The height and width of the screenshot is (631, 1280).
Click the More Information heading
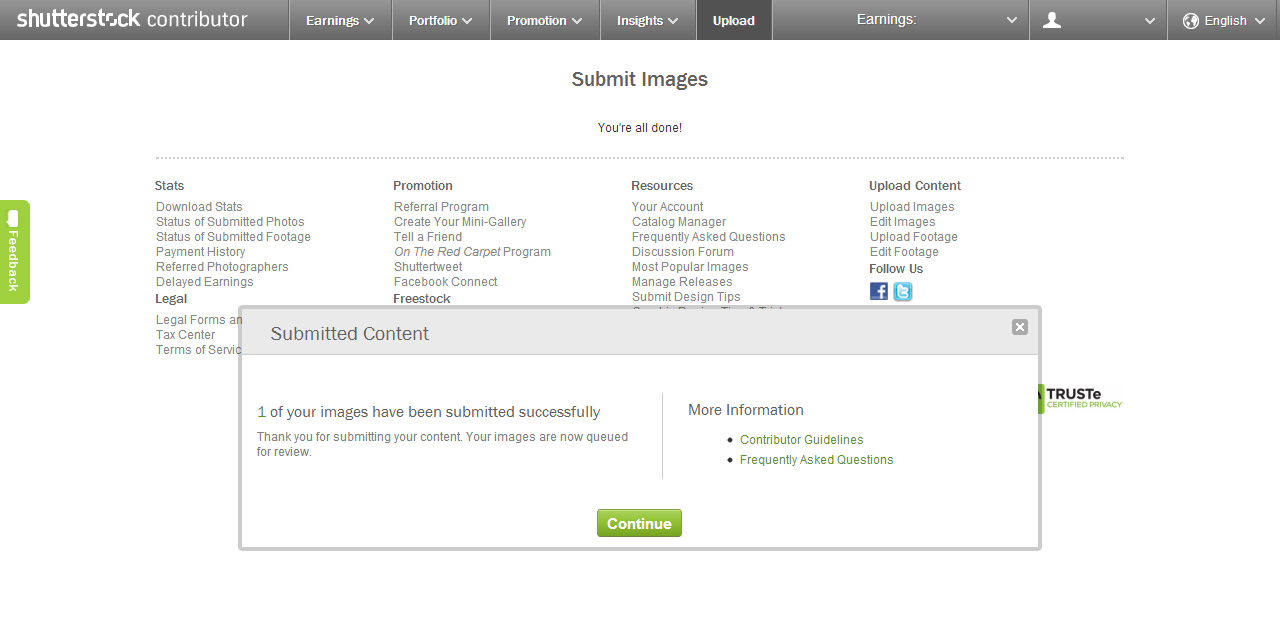(746, 410)
